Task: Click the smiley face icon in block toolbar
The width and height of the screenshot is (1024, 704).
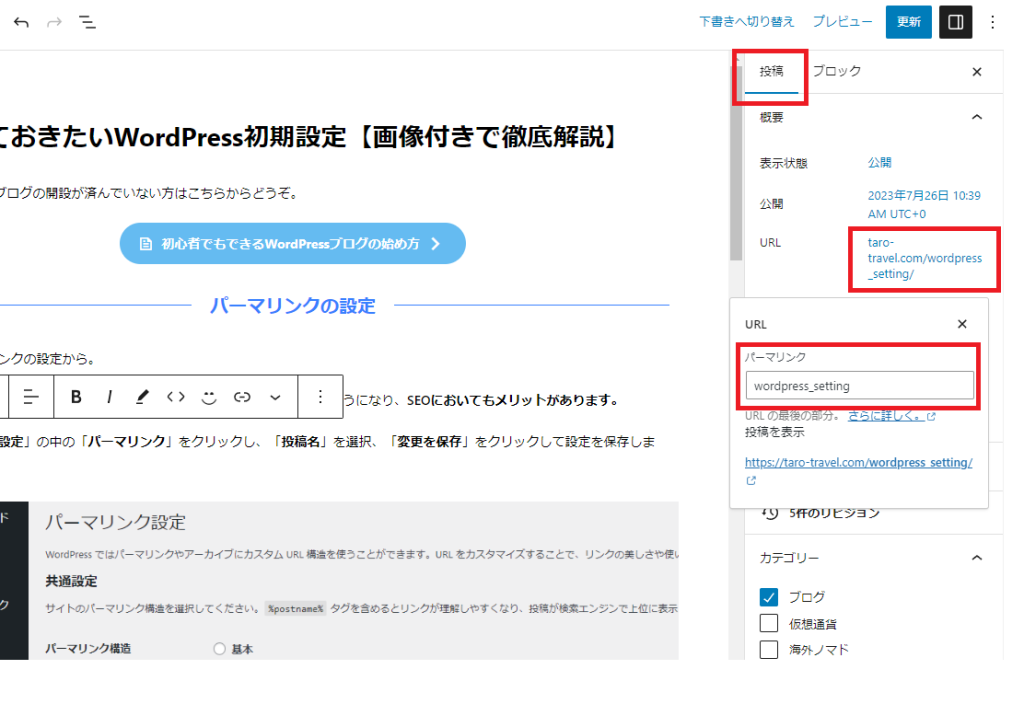Action: pyautogui.click(x=209, y=396)
